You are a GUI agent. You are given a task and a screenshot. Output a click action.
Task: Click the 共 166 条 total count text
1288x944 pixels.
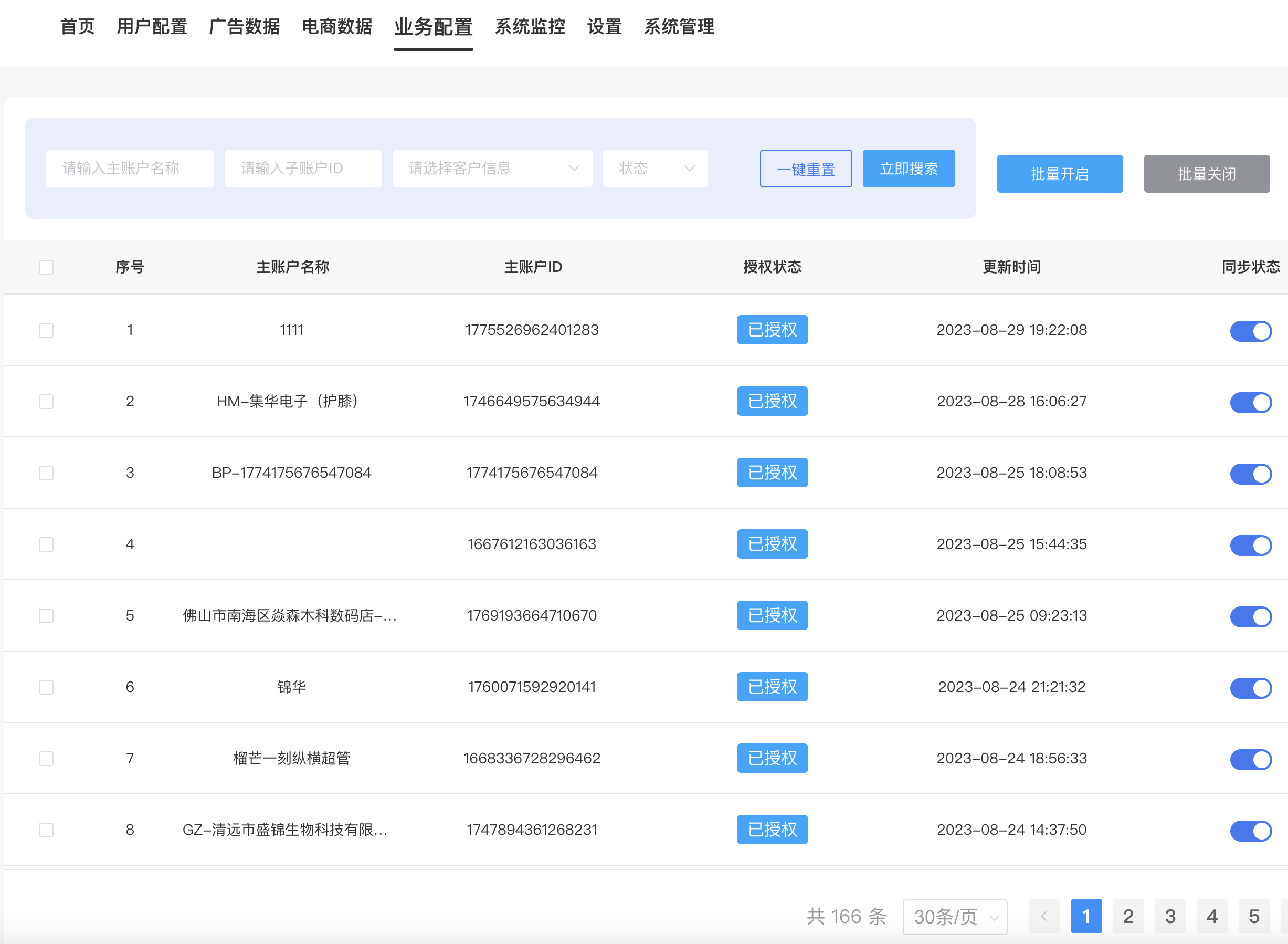pos(847,917)
